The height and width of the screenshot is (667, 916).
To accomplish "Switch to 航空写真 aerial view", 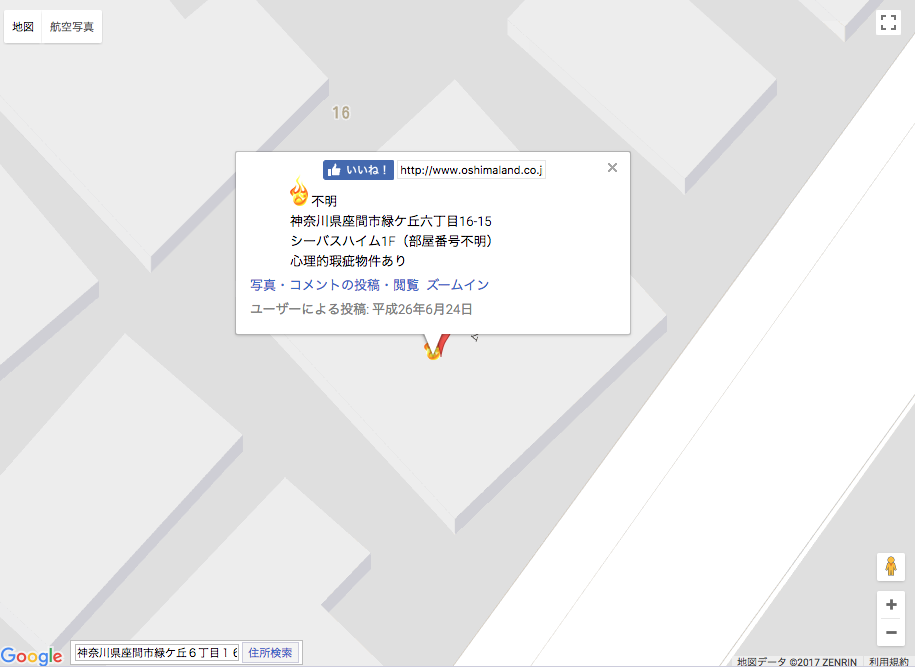I will coord(72,27).
